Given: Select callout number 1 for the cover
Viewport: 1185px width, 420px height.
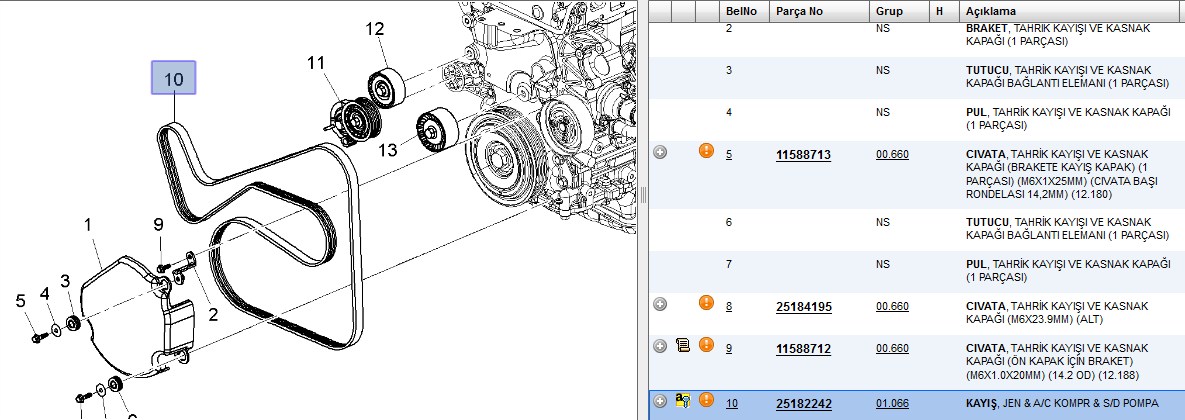Looking at the screenshot, I should pyautogui.click(x=88, y=224).
